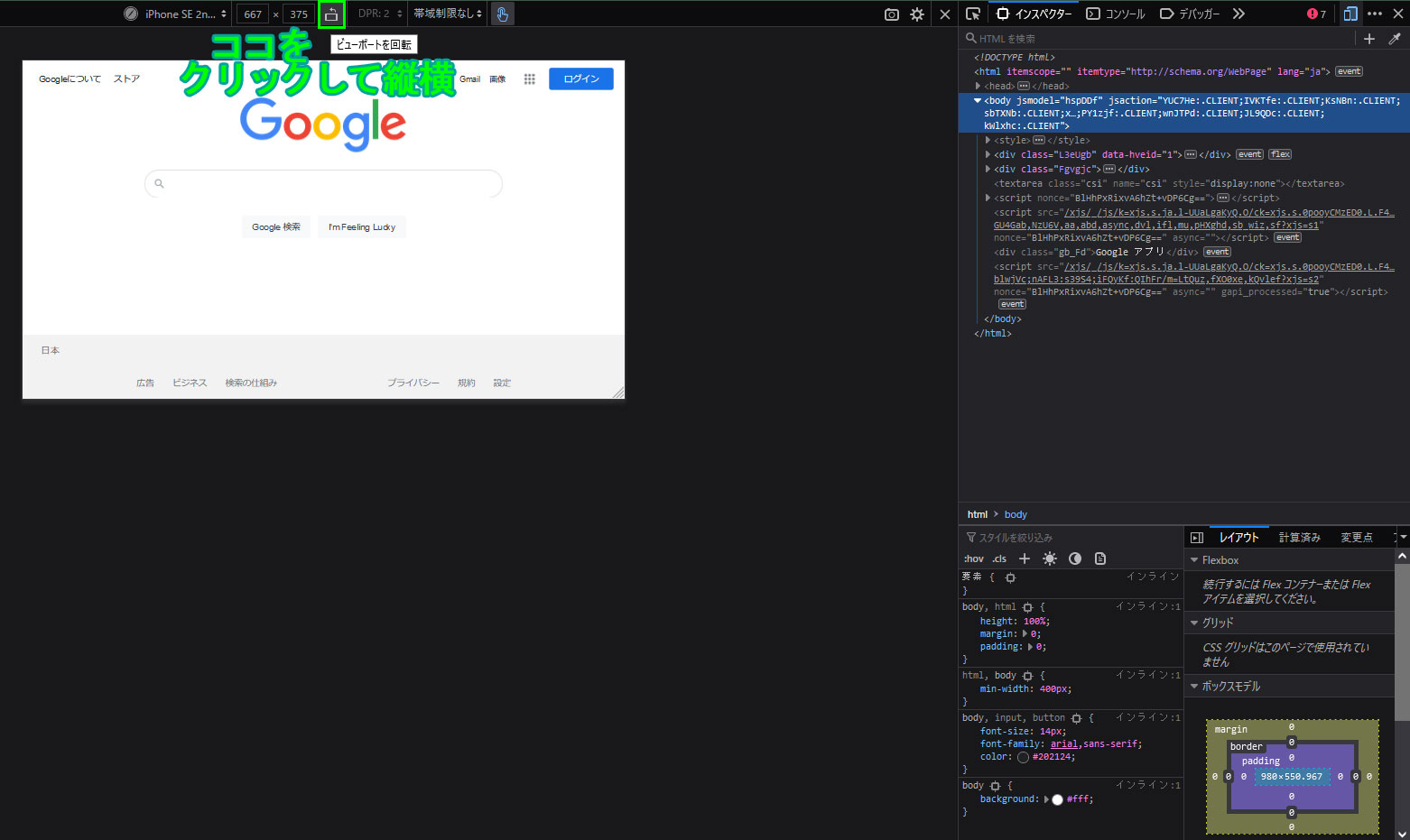Toggle touch simulation hand icon
Image resolution: width=1410 pixels, height=840 pixels.
pyautogui.click(x=503, y=14)
